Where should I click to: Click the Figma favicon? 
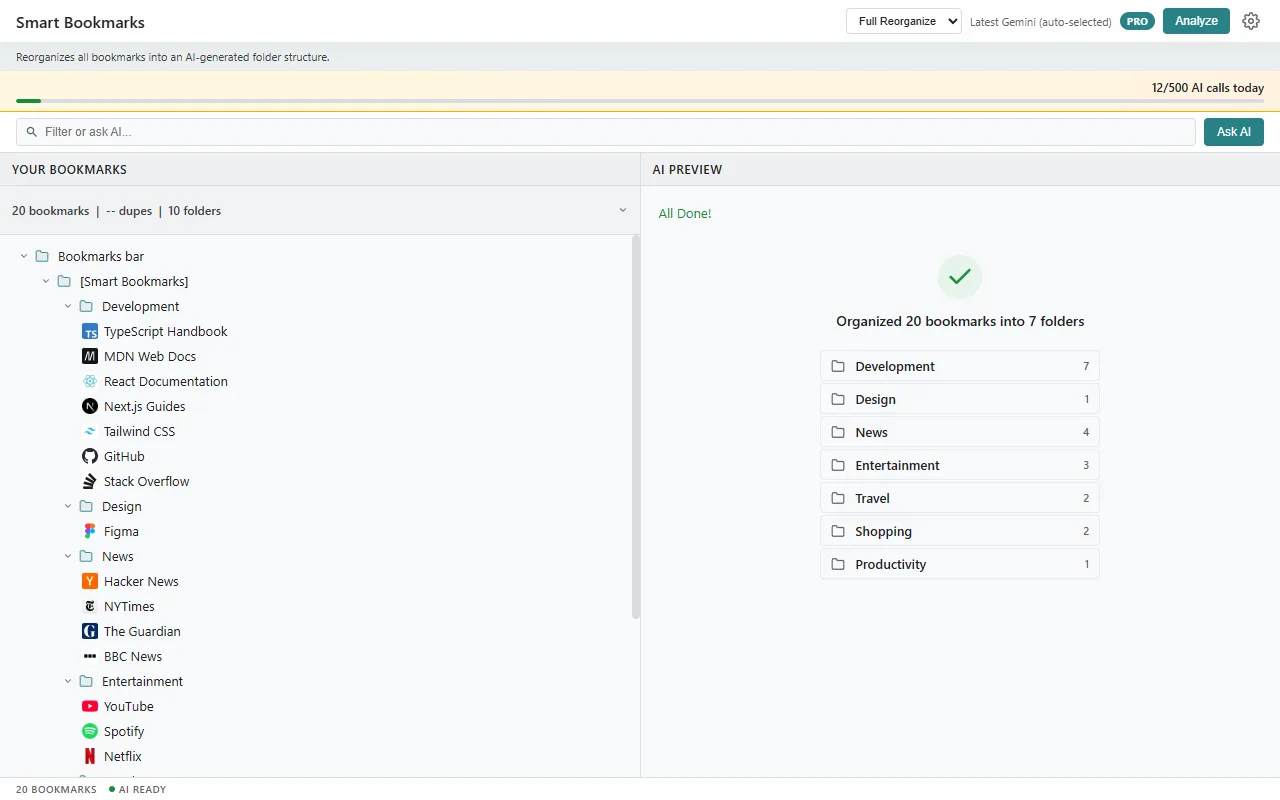pyautogui.click(x=90, y=531)
